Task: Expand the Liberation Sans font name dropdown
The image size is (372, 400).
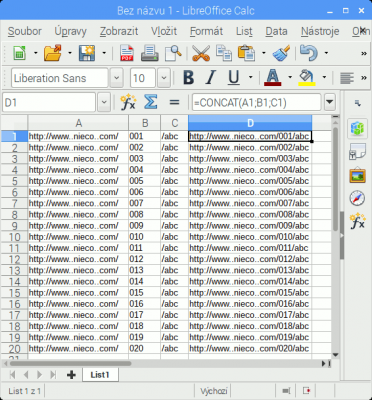Action: 116,78
